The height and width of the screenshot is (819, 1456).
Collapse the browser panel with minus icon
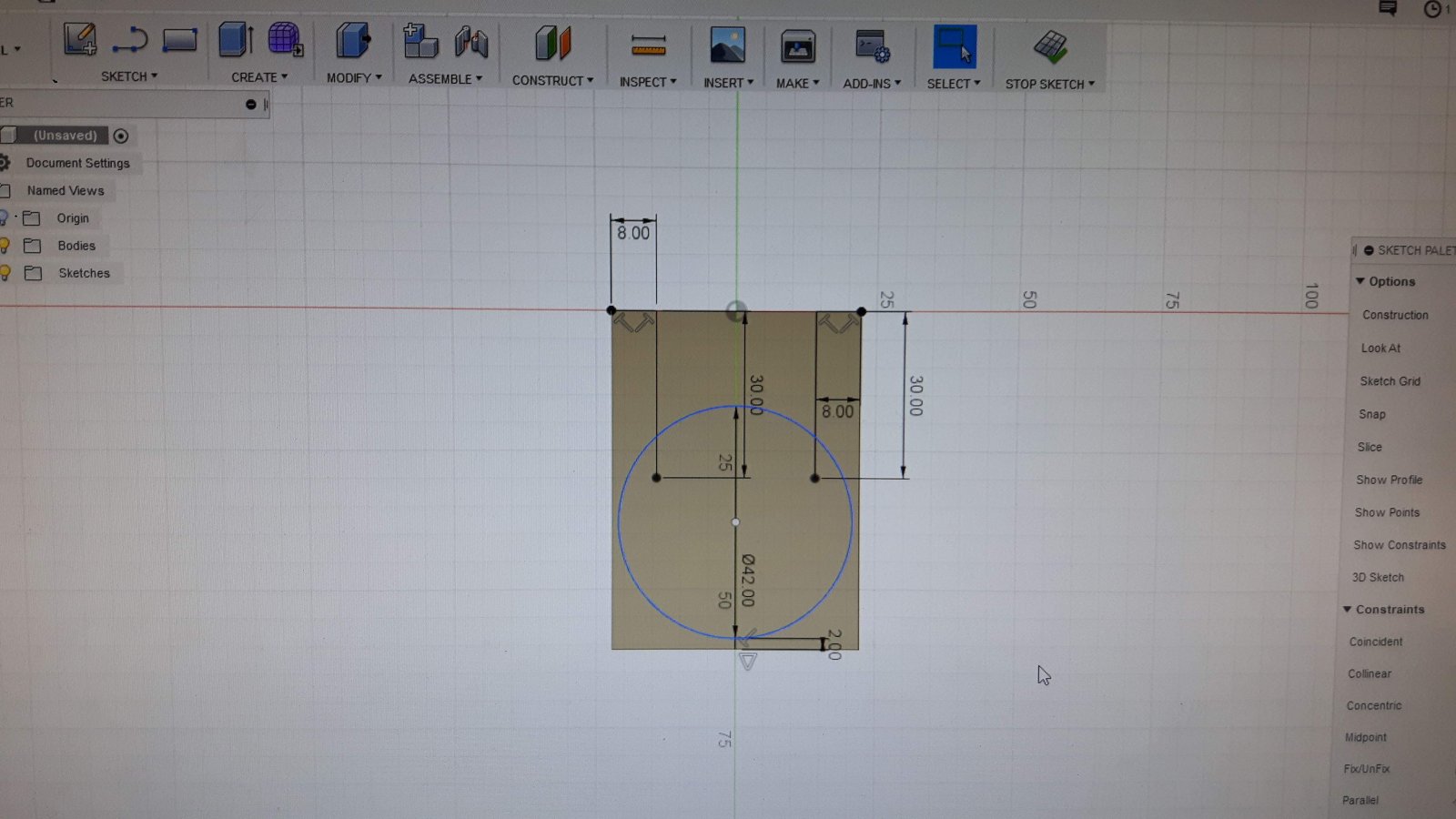(x=251, y=105)
